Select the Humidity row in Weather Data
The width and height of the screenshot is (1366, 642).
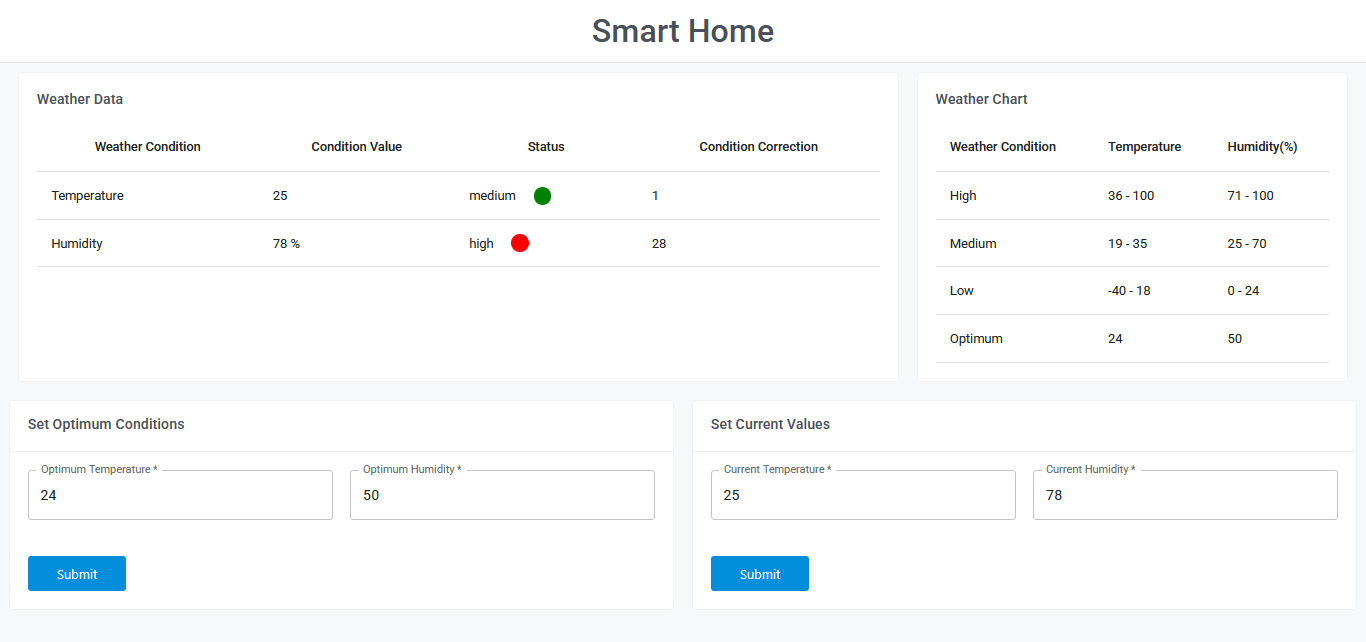tap(77, 243)
